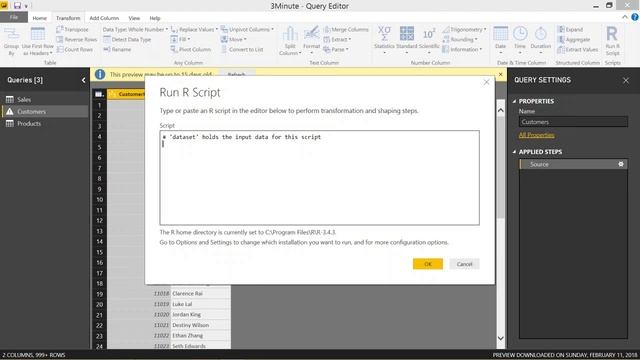640x360 pixels.
Task: Switch to the Help tab
Action: pyautogui.click(x=155, y=18)
